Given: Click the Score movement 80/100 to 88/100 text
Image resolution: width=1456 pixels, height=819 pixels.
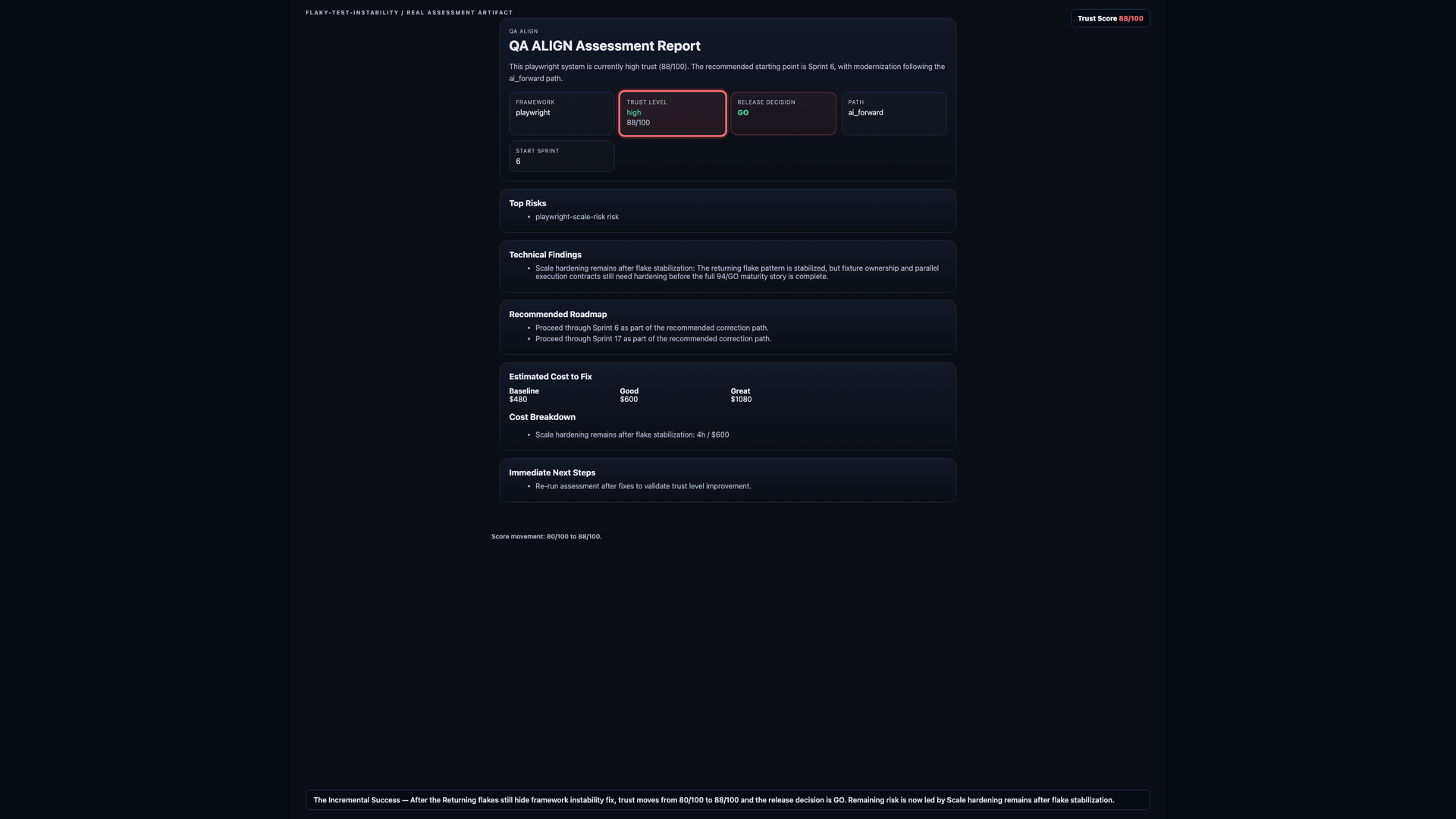Looking at the screenshot, I should (x=546, y=537).
